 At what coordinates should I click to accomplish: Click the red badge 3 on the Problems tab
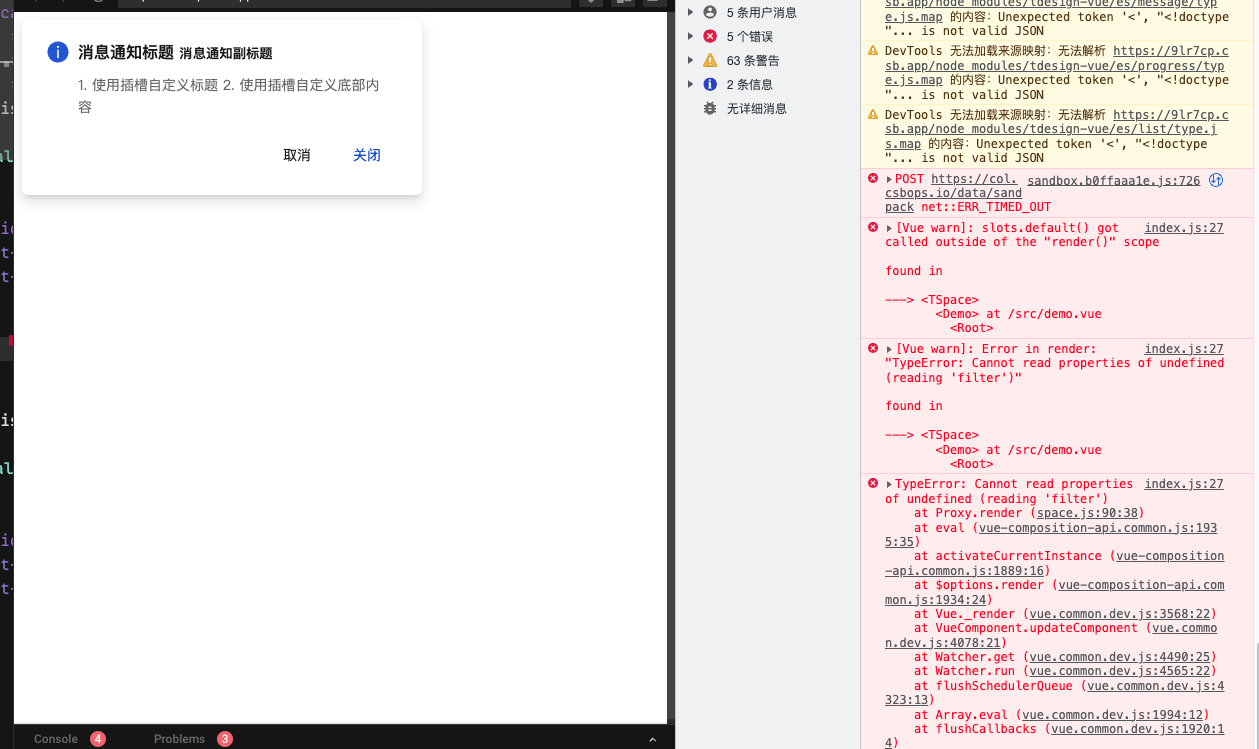pos(225,739)
